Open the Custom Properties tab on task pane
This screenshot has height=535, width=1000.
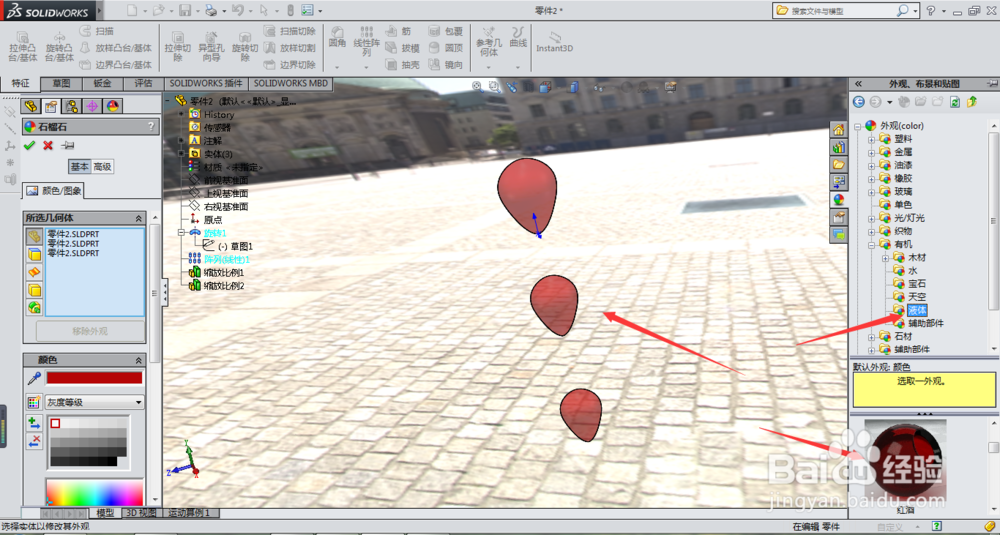[839, 218]
